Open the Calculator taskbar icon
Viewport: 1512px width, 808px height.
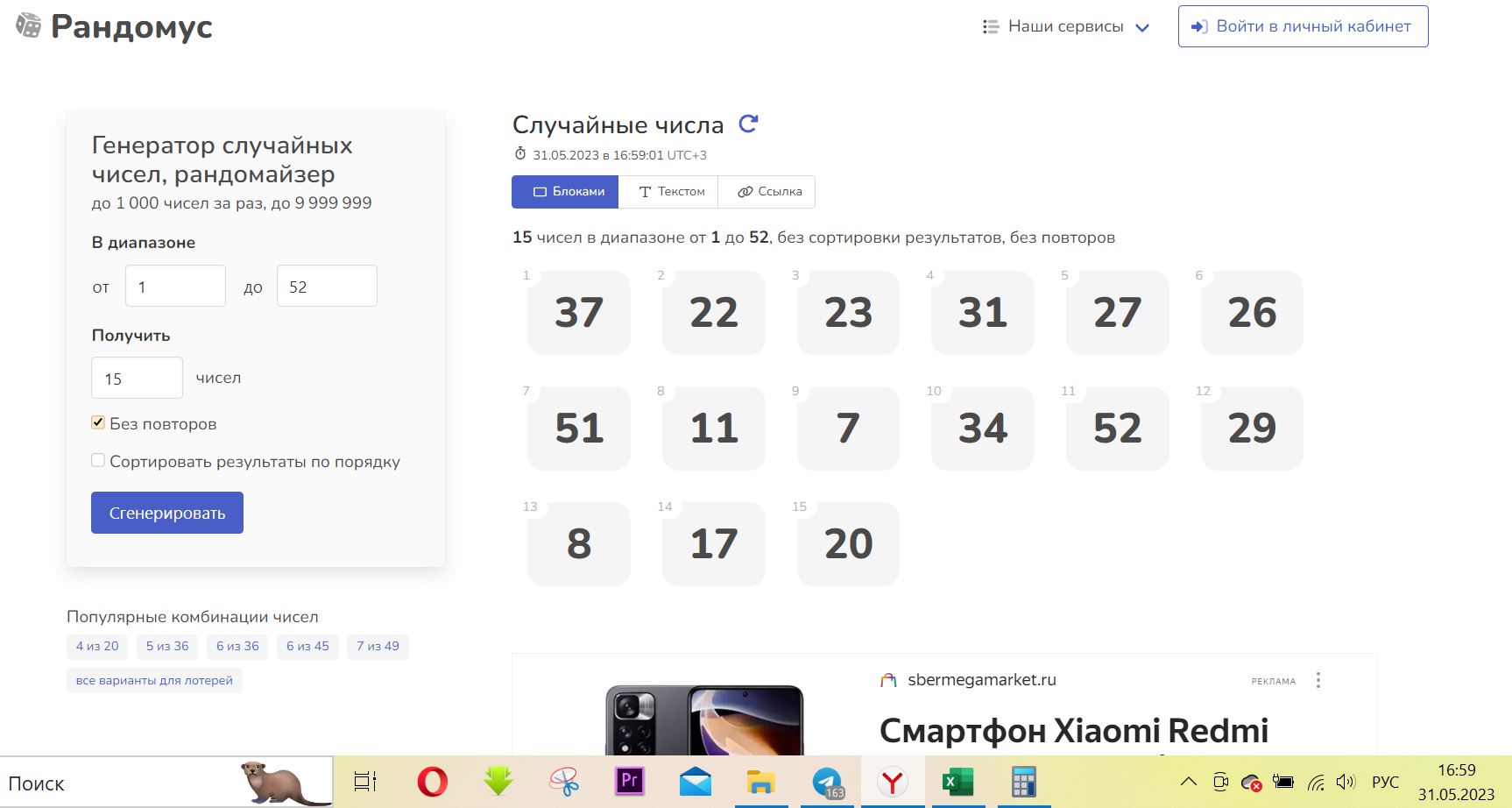pos(1024,782)
